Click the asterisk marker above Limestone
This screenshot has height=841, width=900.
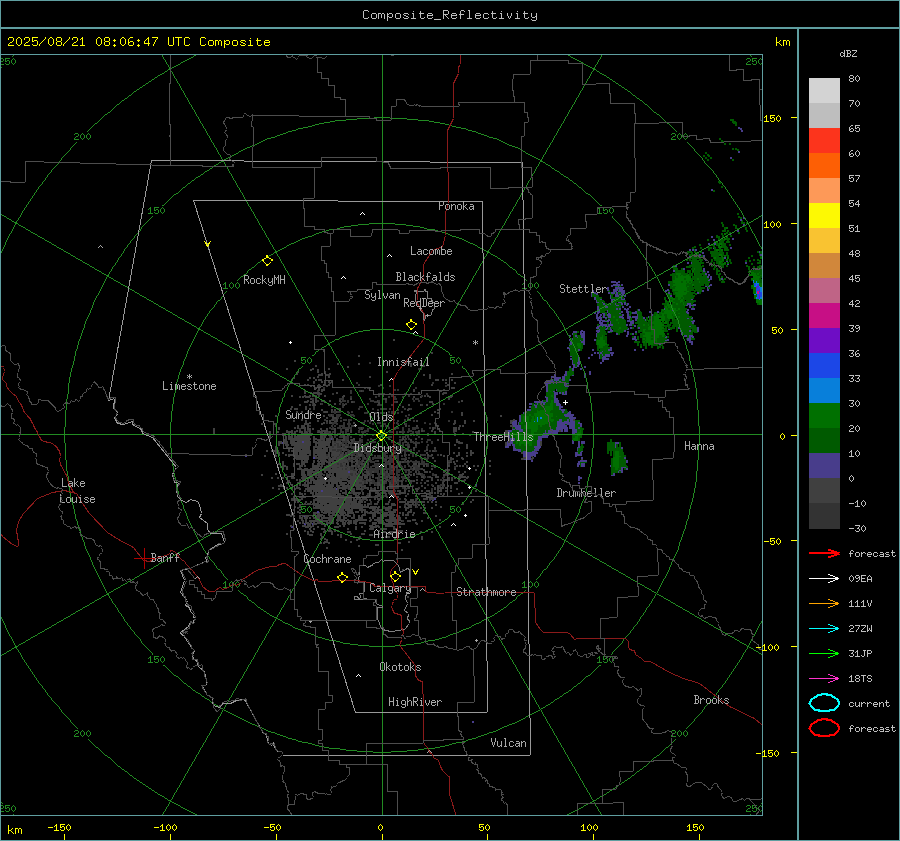(x=189, y=377)
